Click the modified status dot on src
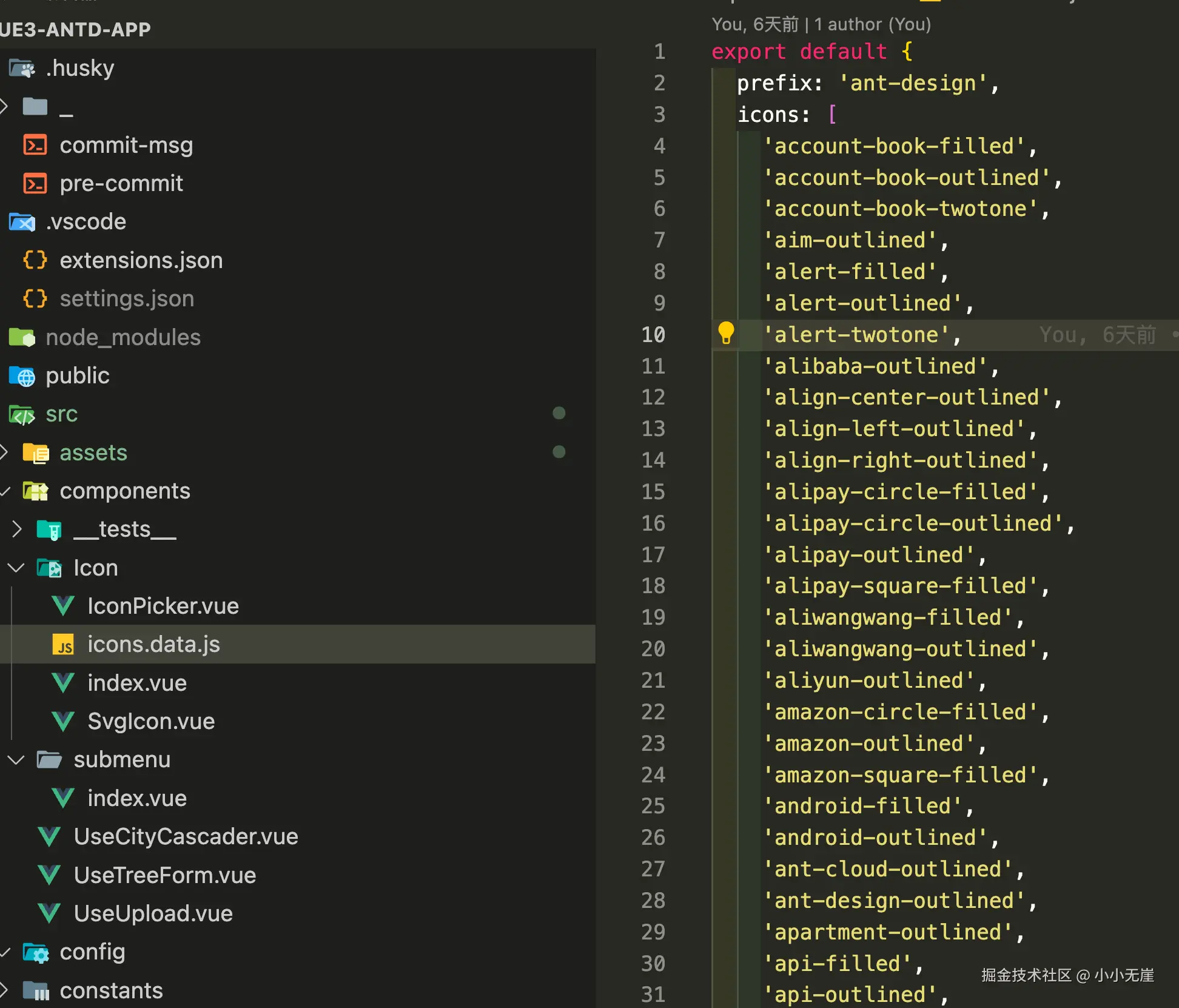Viewport: 1179px width, 1008px height. (559, 414)
